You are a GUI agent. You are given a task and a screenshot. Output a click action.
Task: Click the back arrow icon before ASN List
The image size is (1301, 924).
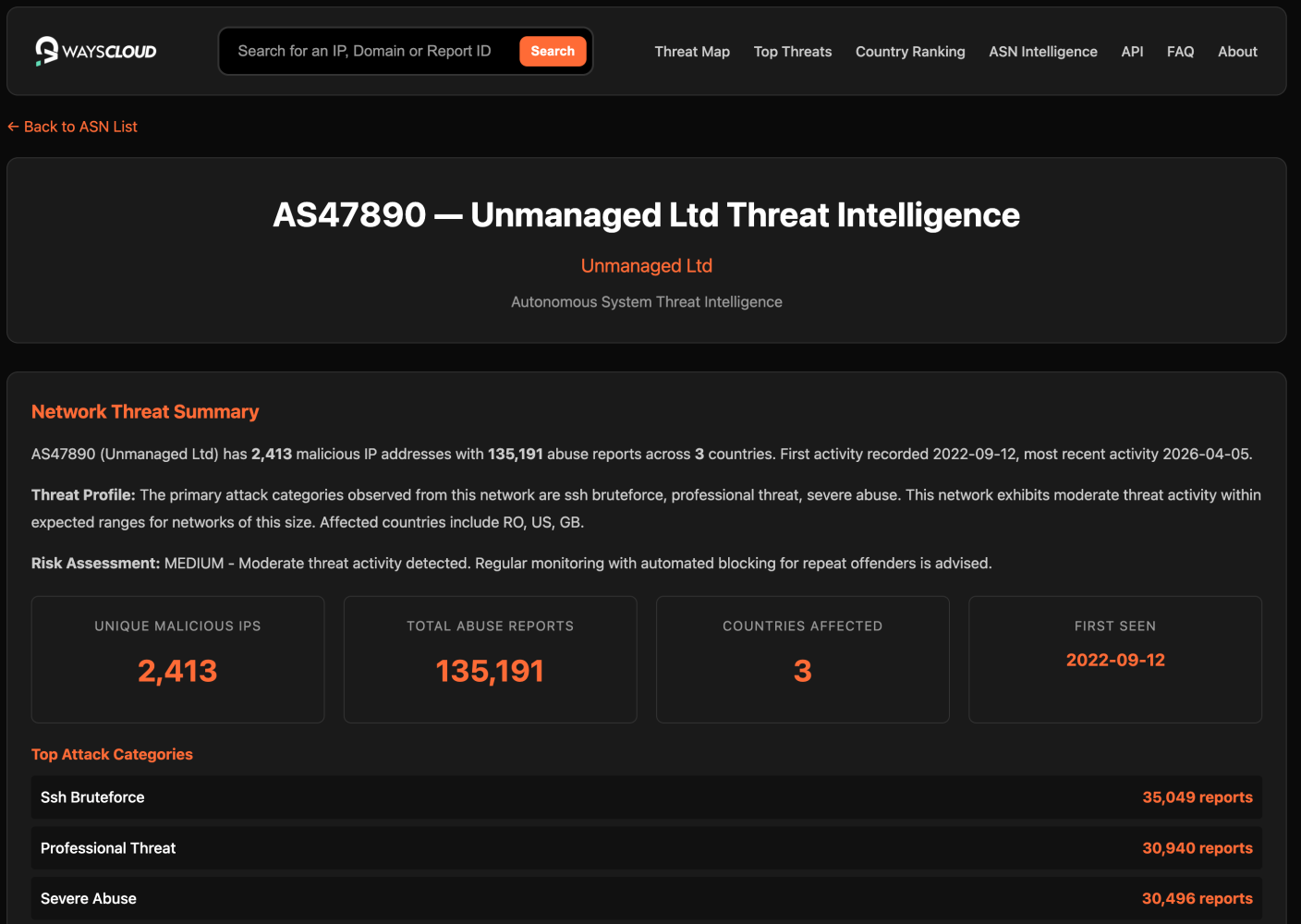12,126
